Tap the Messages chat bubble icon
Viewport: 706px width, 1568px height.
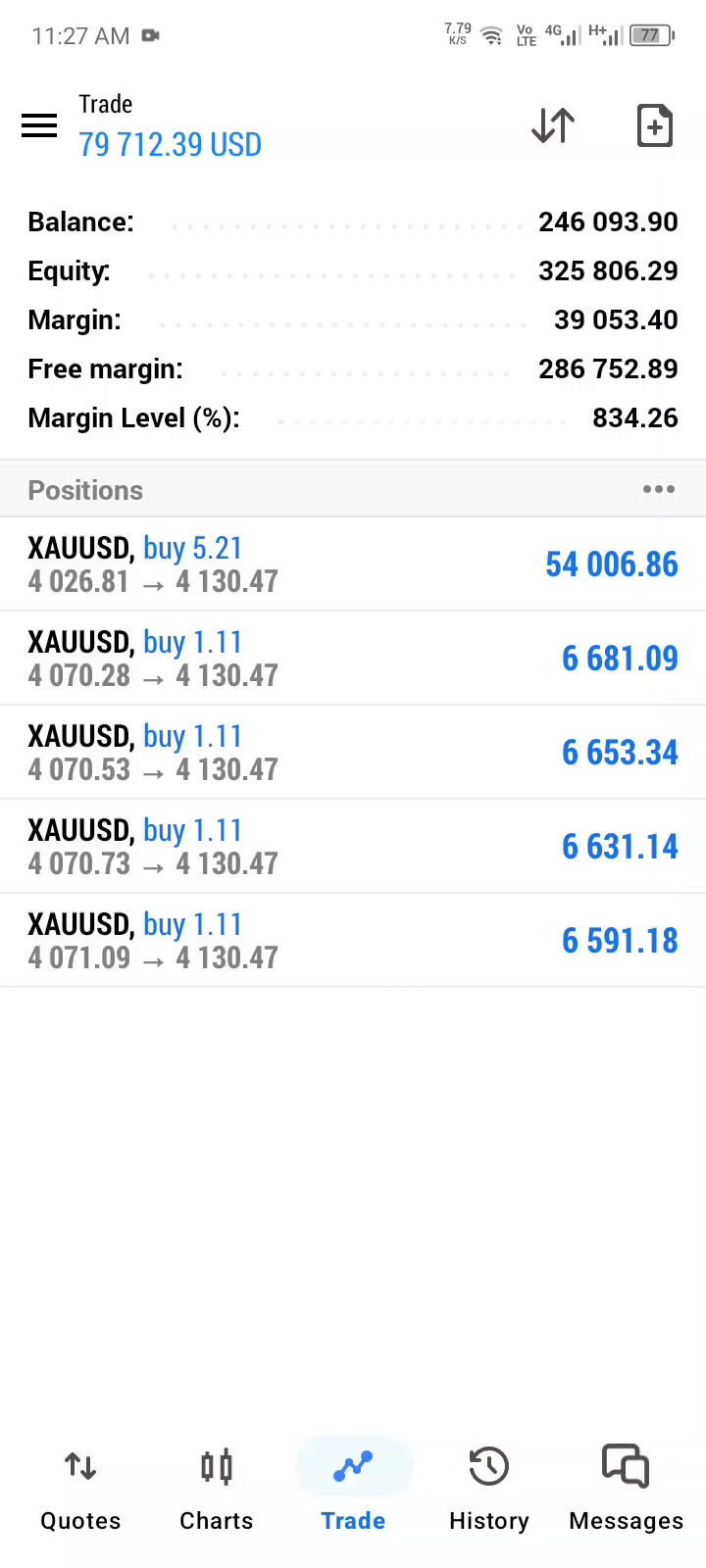tap(626, 1466)
